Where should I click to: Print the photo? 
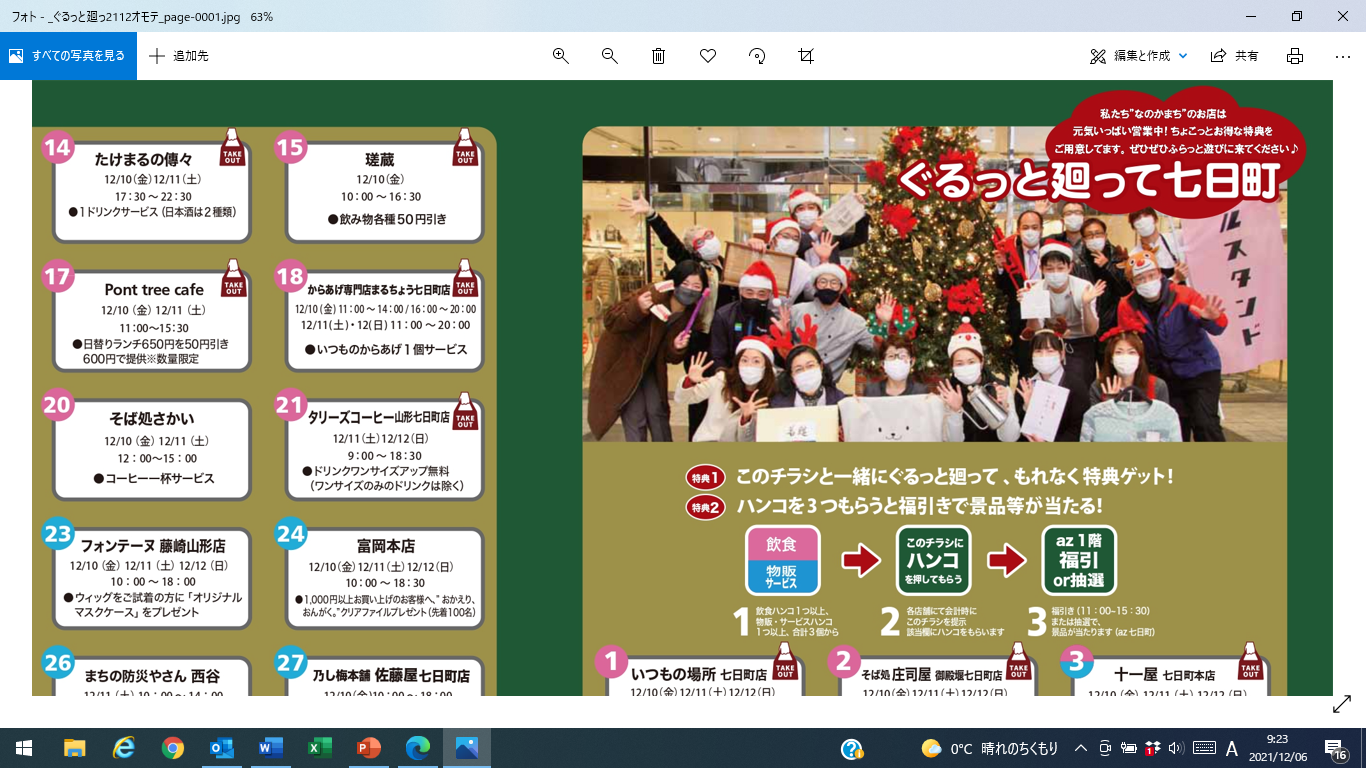(1295, 56)
